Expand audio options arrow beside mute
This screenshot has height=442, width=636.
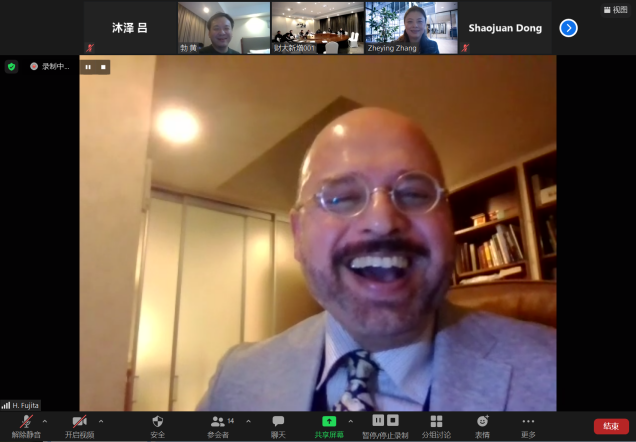(44, 420)
